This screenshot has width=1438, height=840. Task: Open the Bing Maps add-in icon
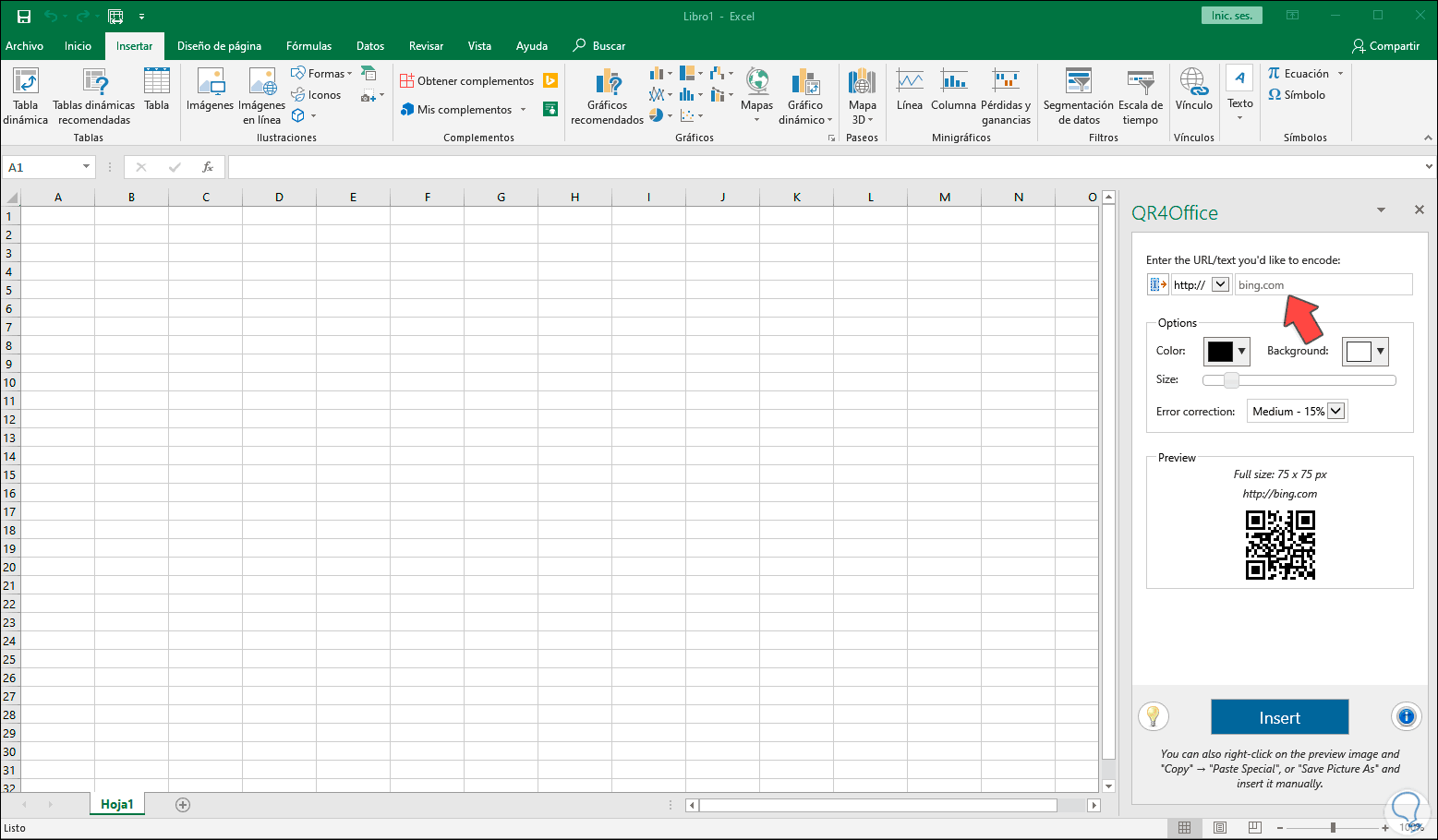click(x=550, y=81)
